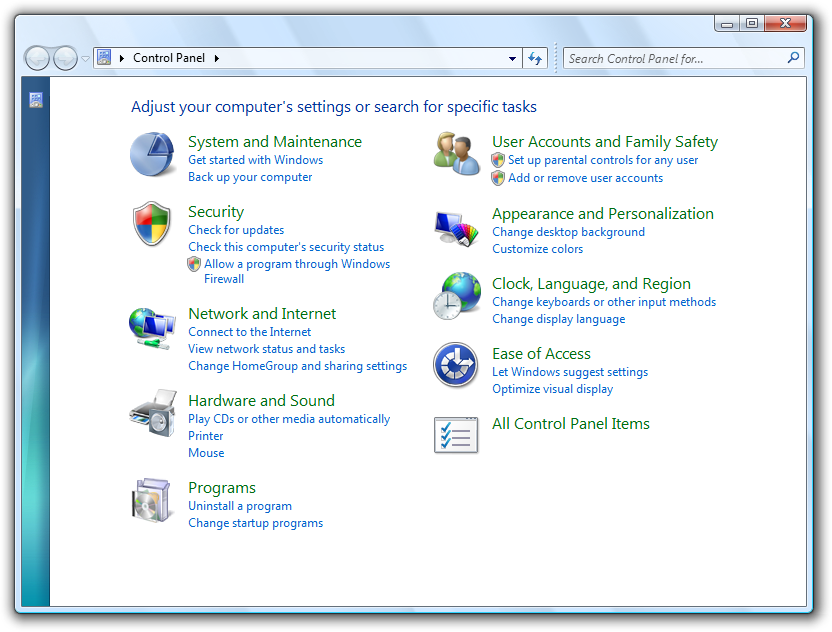Click View network status and tasks

266,349
